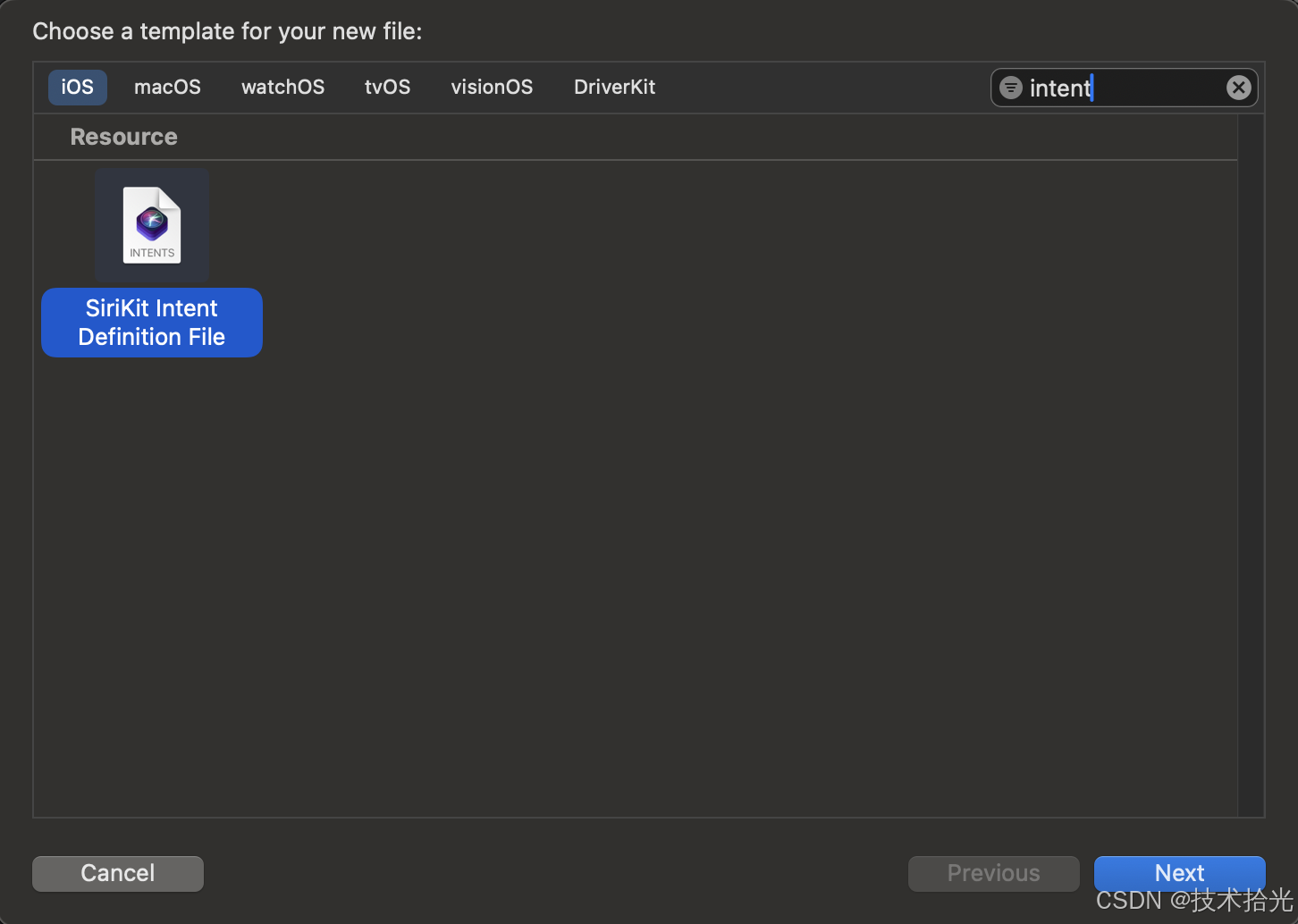
Task: Click the Resource section header
Action: click(123, 137)
